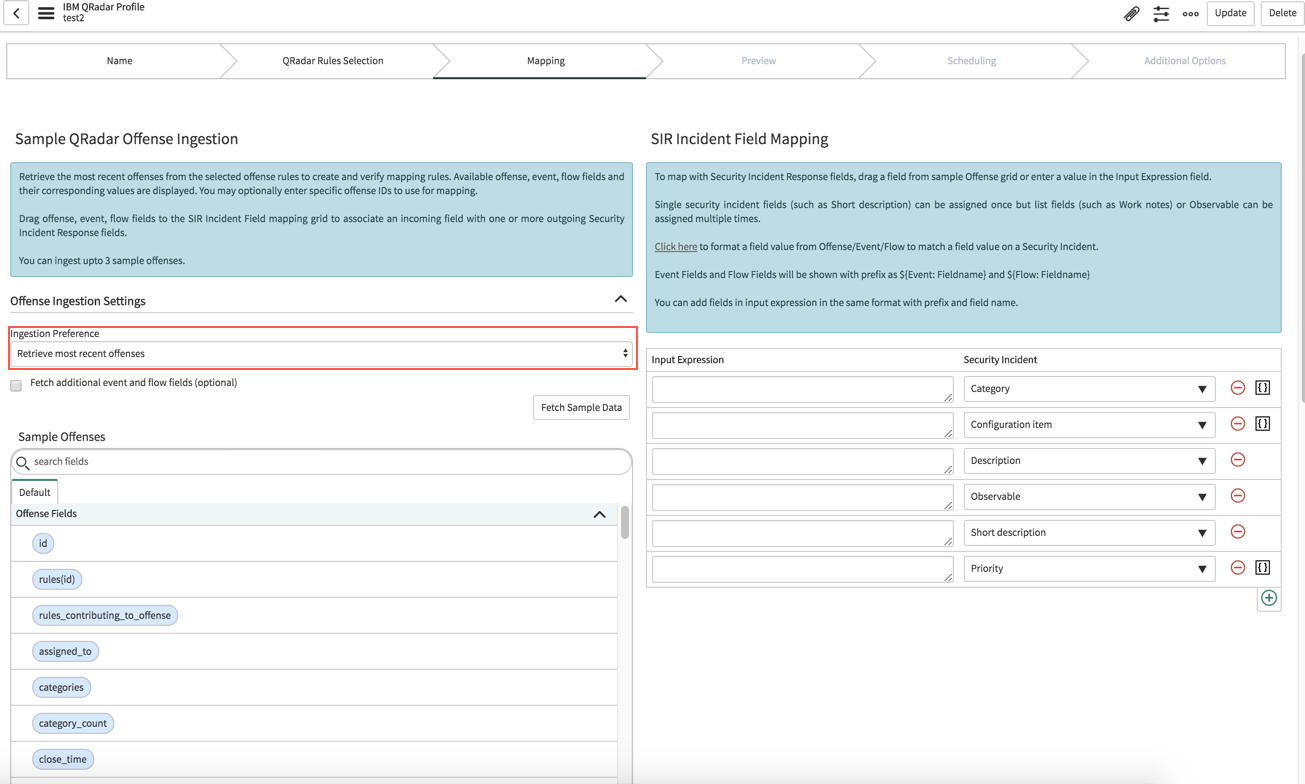Image resolution: width=1305 pixels, height=784 pixels.
Task: Collapse the Offense Fields group
Action: click(x=599, y=514)
